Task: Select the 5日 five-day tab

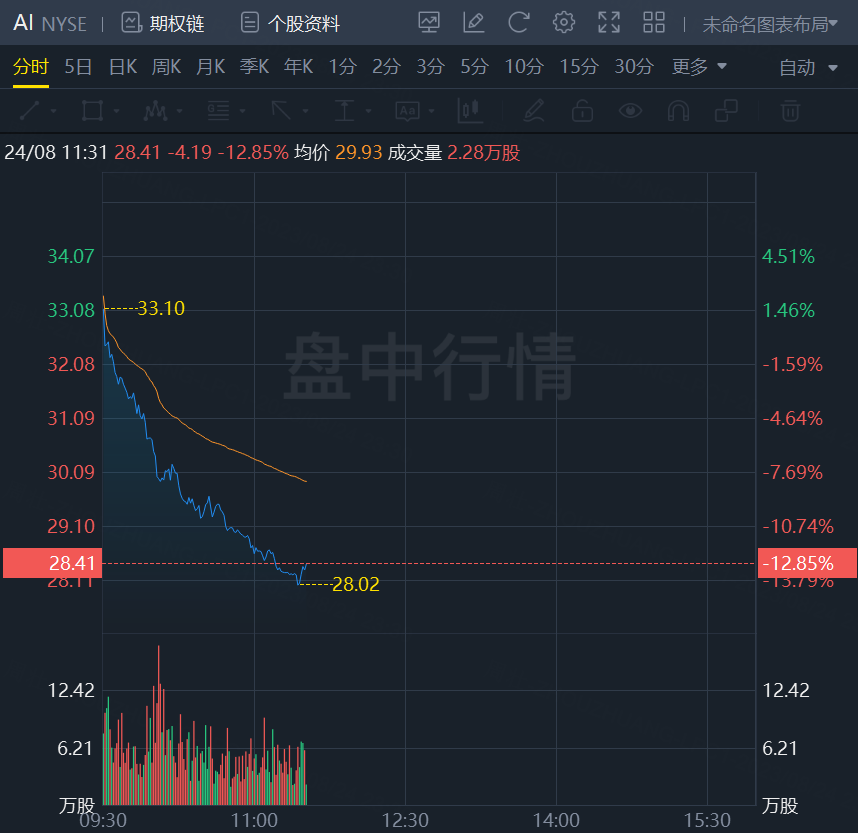Action: 78,67
